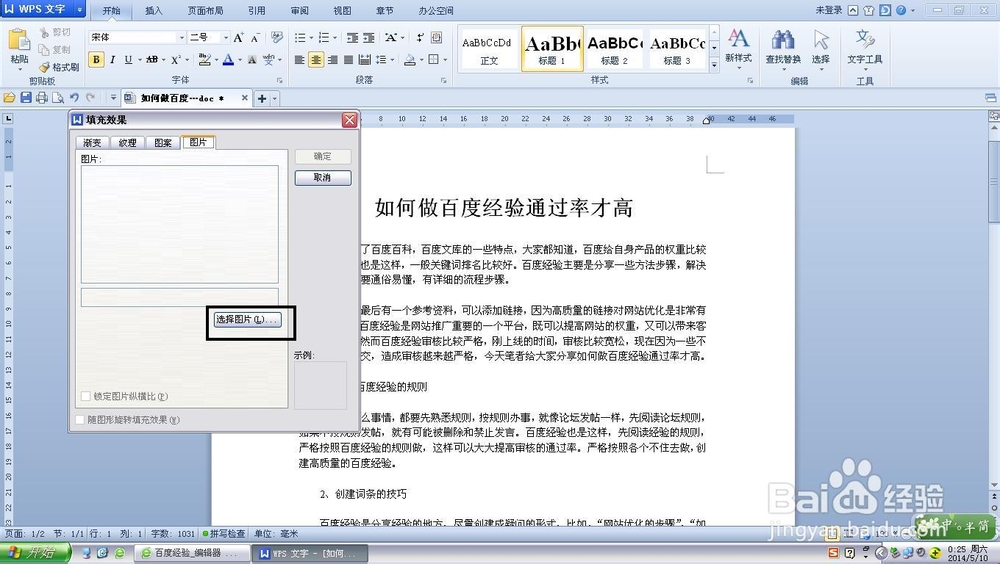Apply character shading A icon
This screenshot has height=564, width=1000.
point(252,59)
